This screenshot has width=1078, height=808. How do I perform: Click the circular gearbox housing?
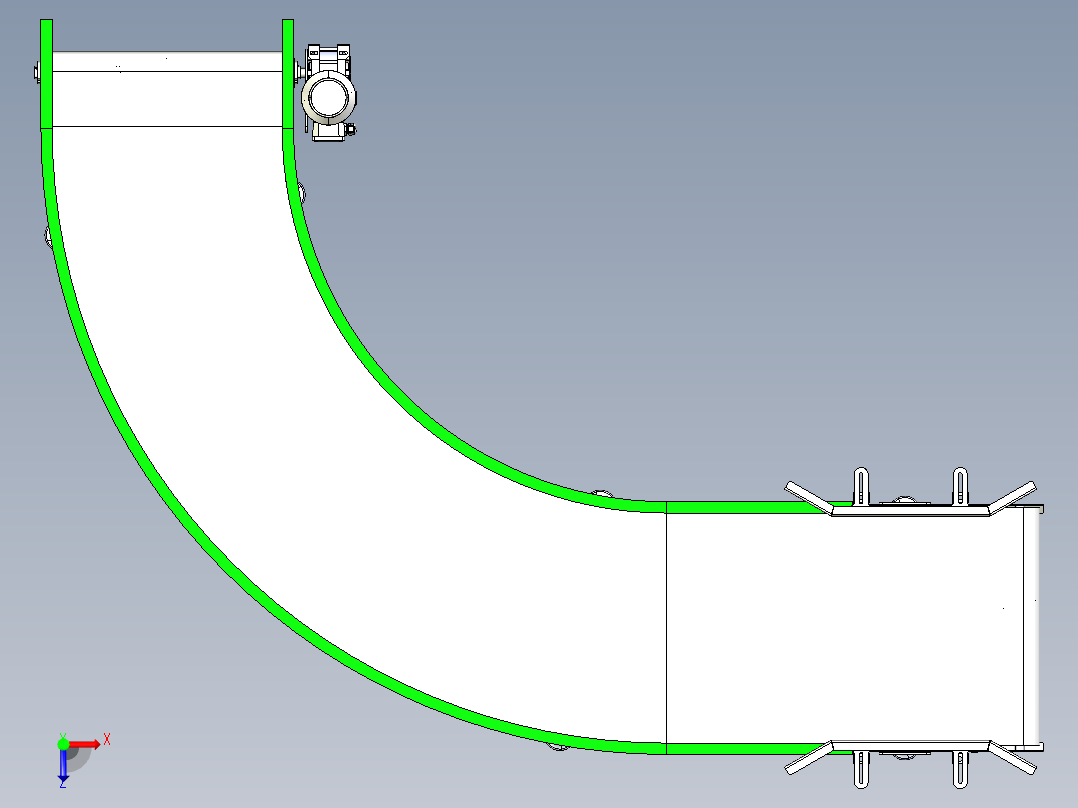(x=328, y=98)
